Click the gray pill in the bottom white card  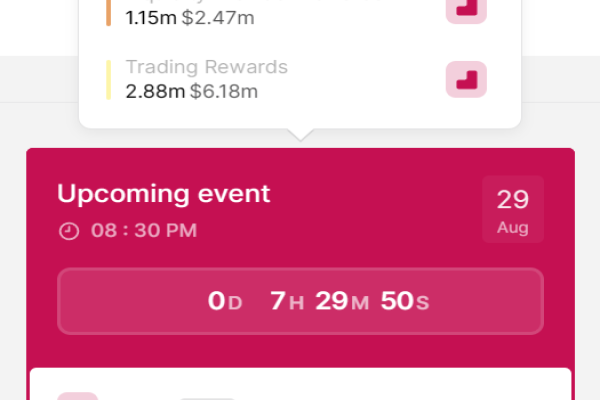pos(207,398)
